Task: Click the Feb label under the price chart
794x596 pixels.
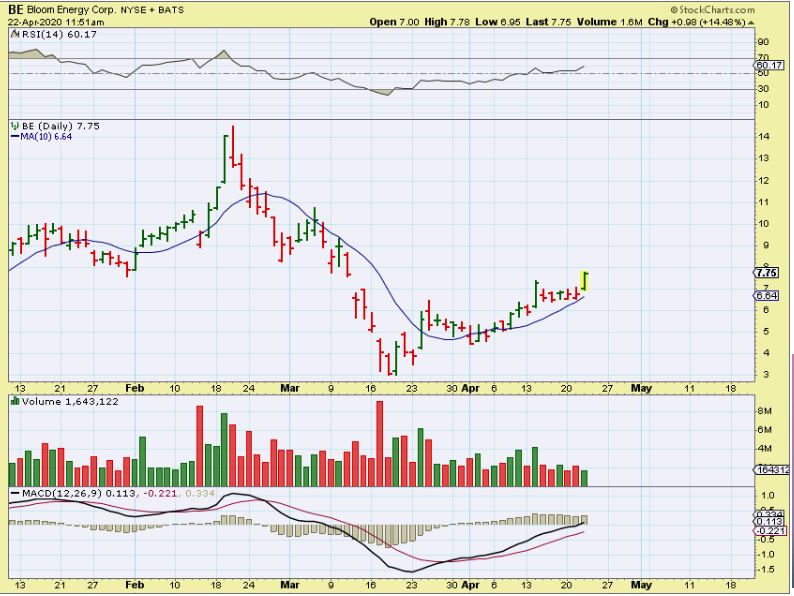Action: click(135, 388)
